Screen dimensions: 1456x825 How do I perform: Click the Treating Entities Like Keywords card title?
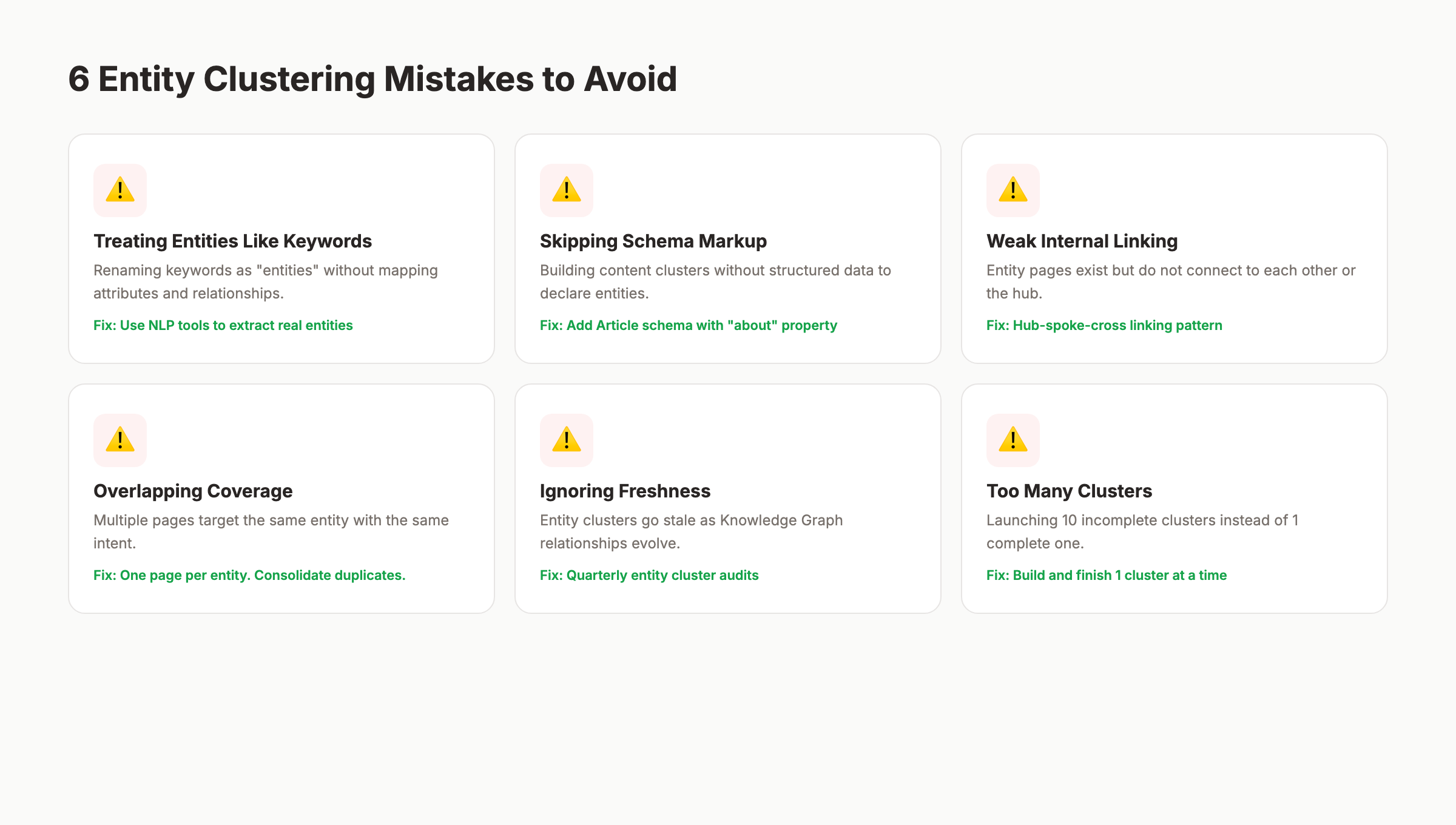(x=232, y=241)
